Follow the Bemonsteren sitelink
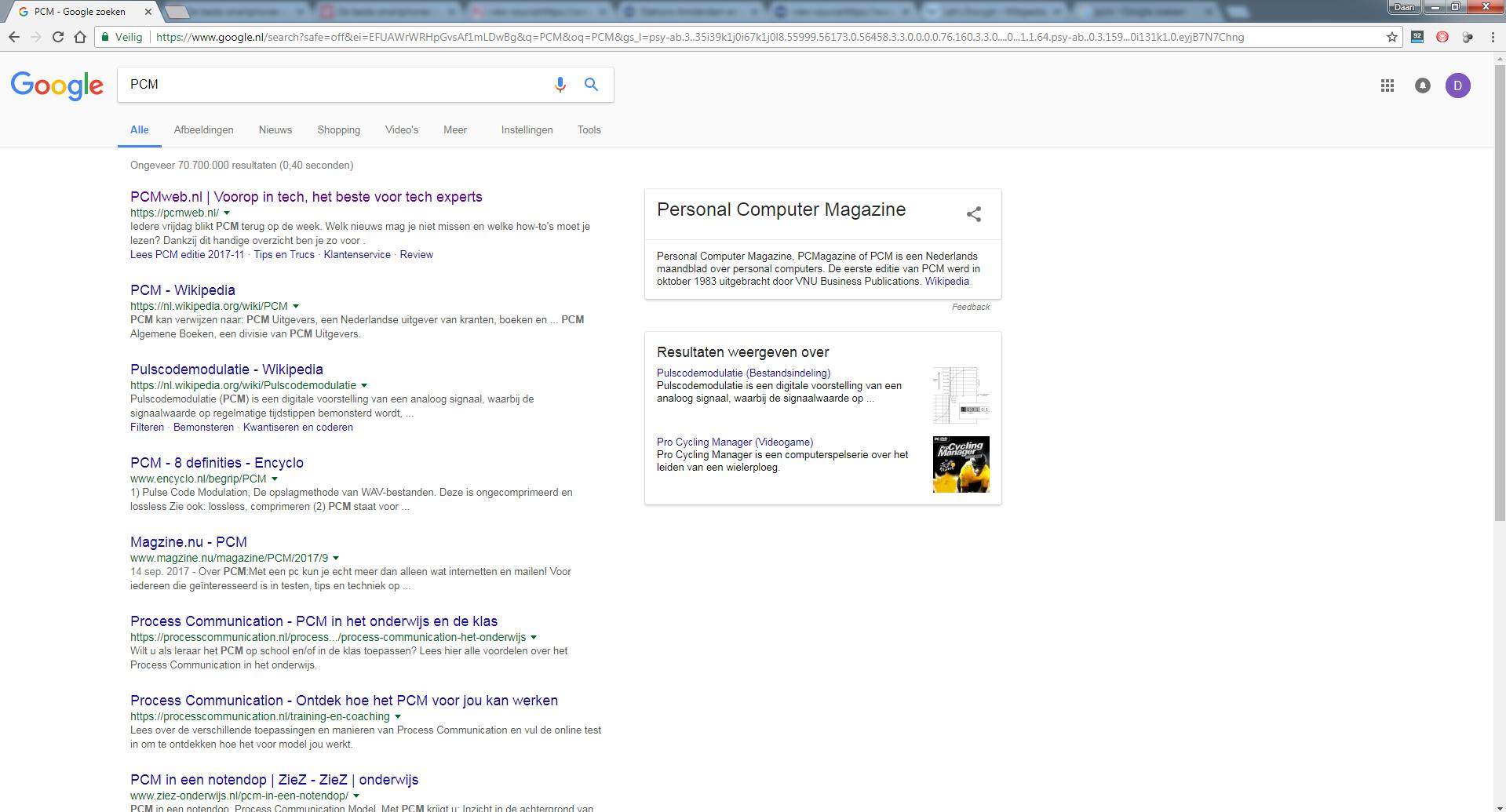Screen dimensions: 1506x812 (203, 428)
